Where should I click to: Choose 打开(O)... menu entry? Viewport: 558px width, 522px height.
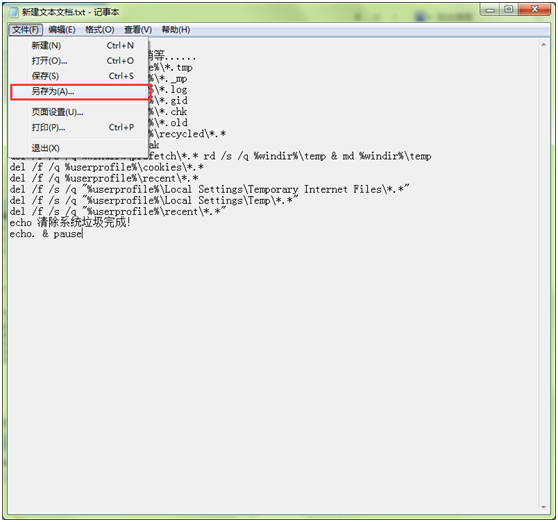point(79,61)
